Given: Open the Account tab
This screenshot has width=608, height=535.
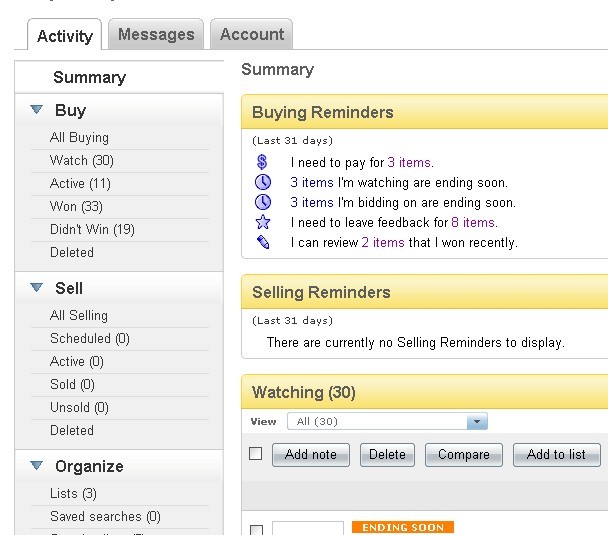Looking at the screenshot, I should pyautogui.click(x=252, y=35).
